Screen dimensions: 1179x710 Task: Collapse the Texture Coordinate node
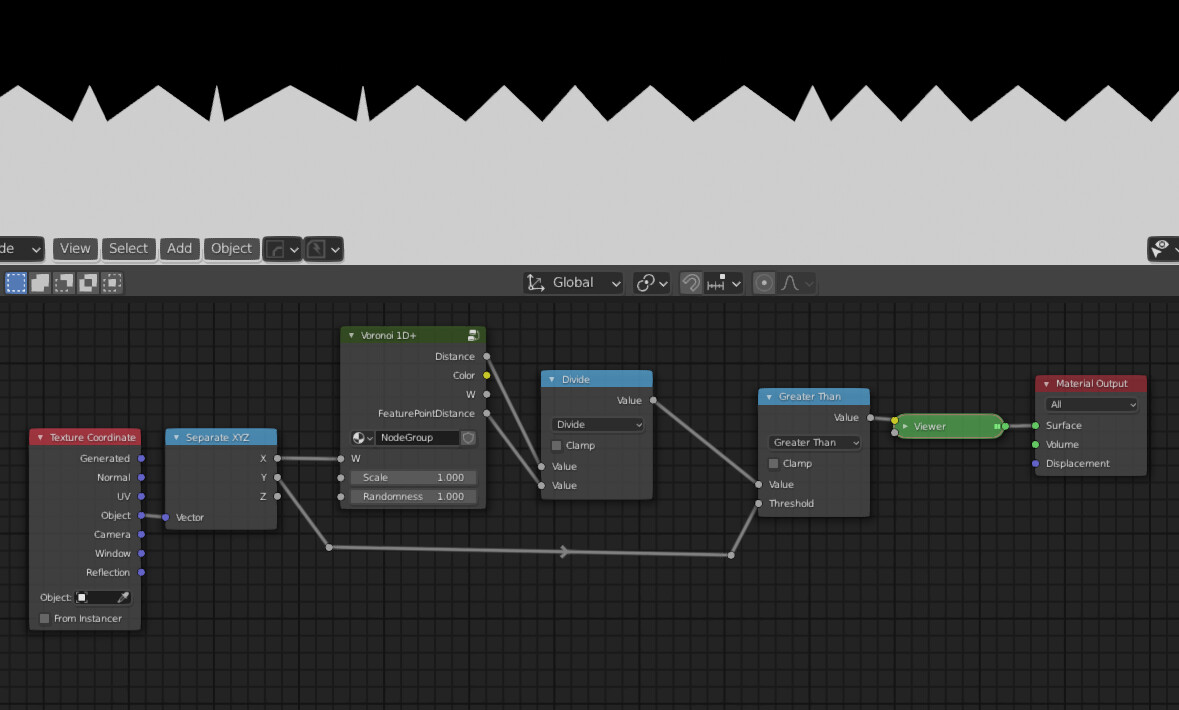(41, 437)
